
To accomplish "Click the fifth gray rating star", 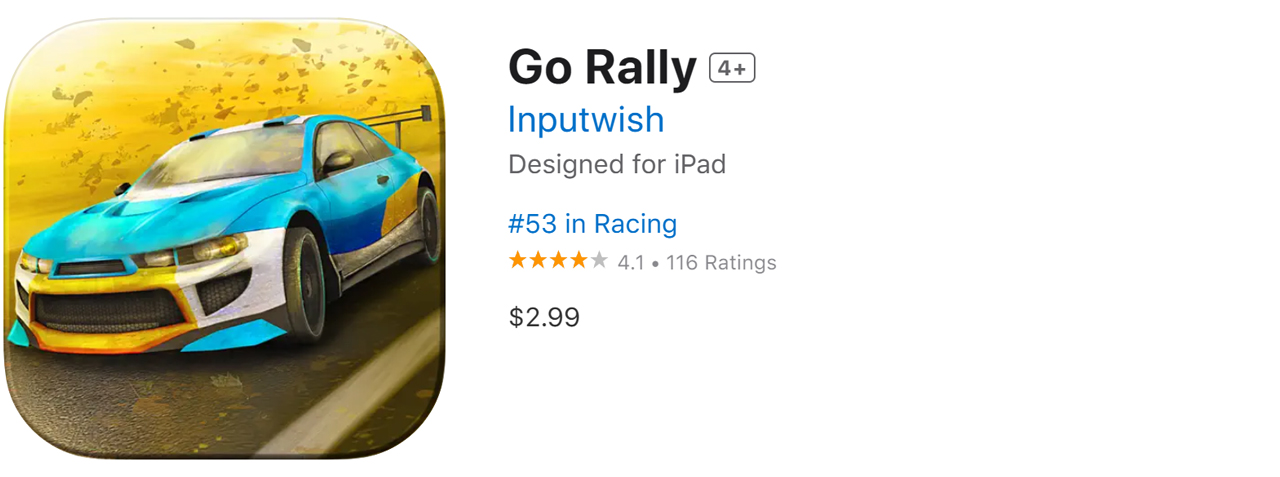I will coord(598,261).
